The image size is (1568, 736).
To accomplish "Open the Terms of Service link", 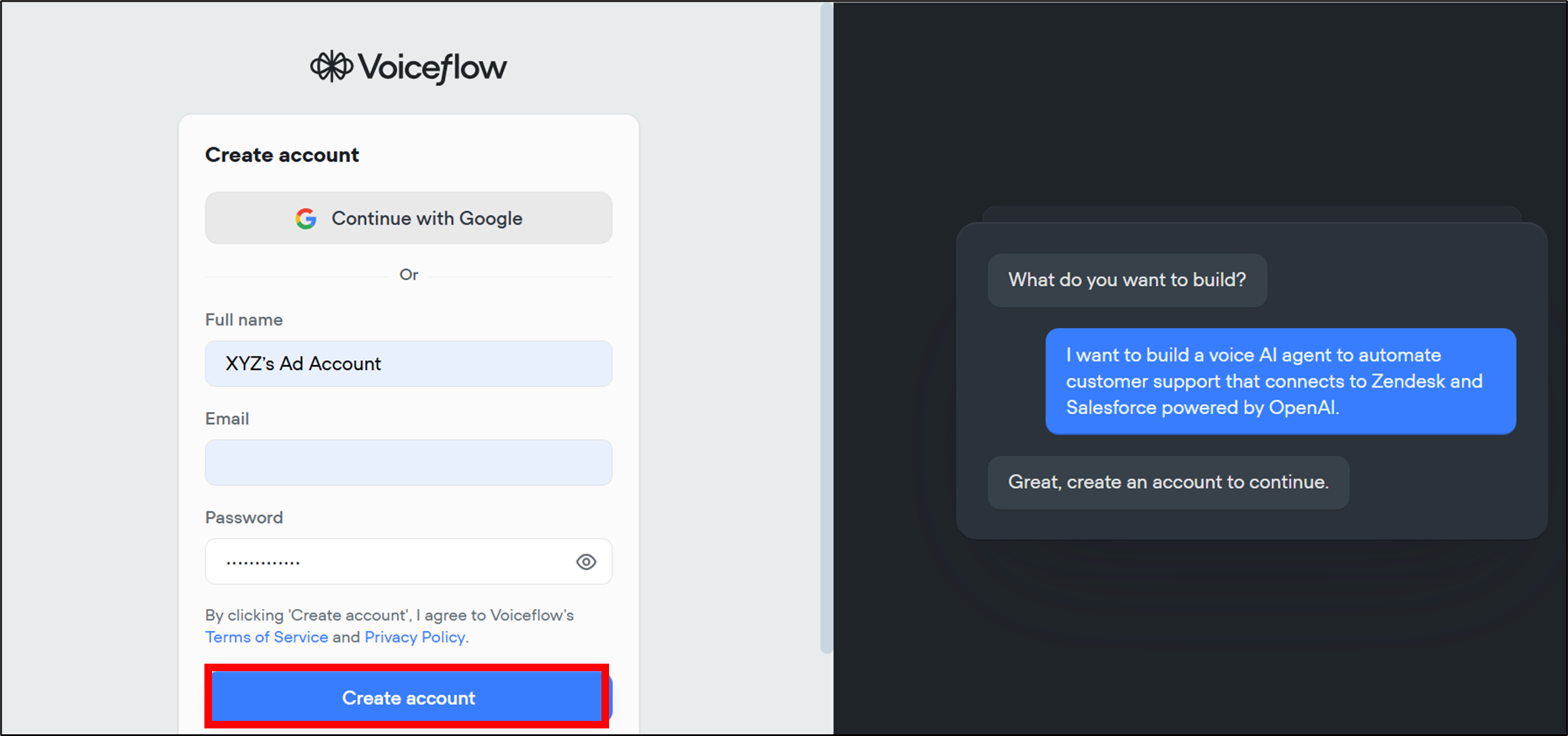I will 267,637.
